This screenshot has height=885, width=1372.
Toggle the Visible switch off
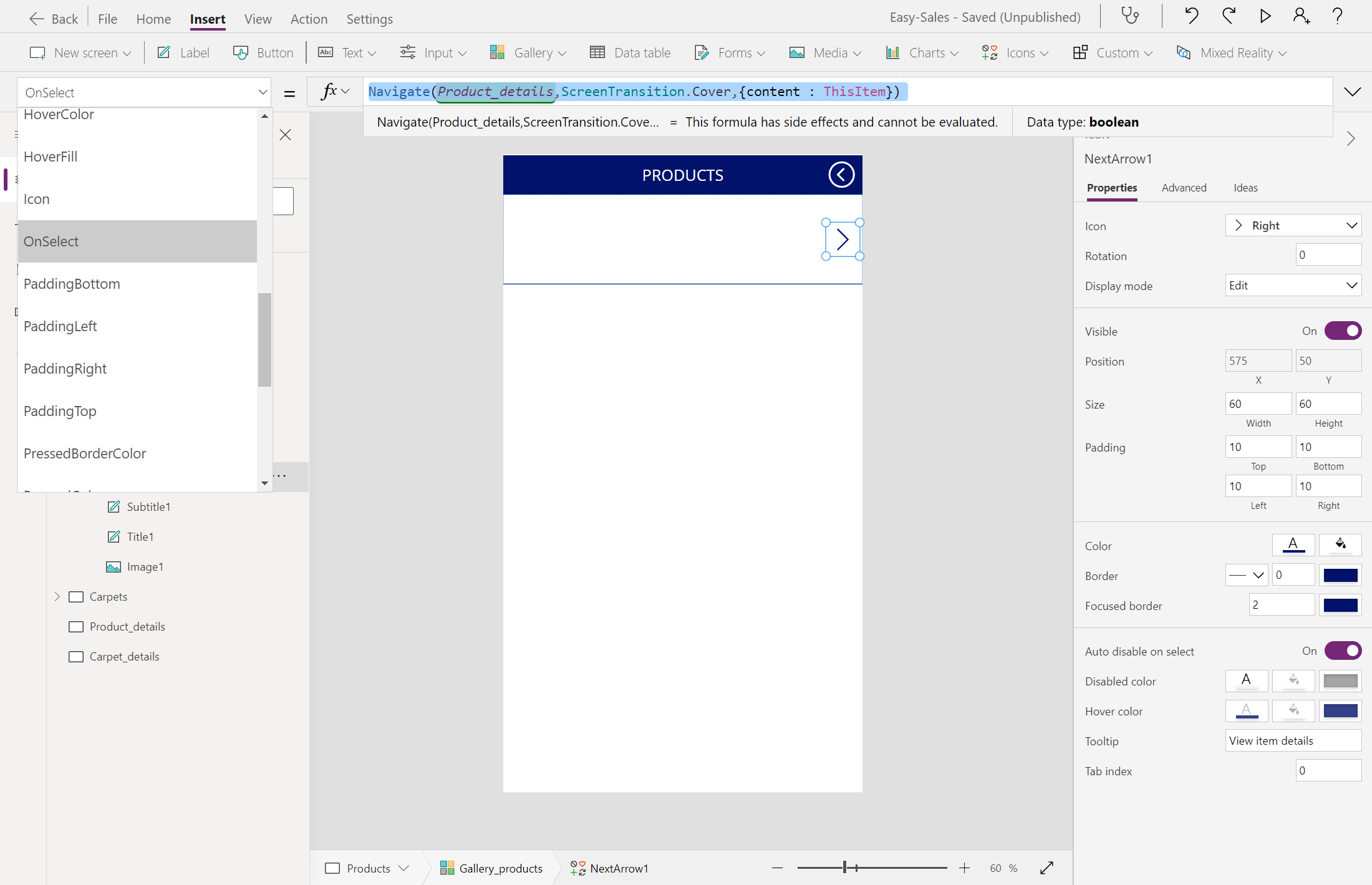click(1343, 331)
